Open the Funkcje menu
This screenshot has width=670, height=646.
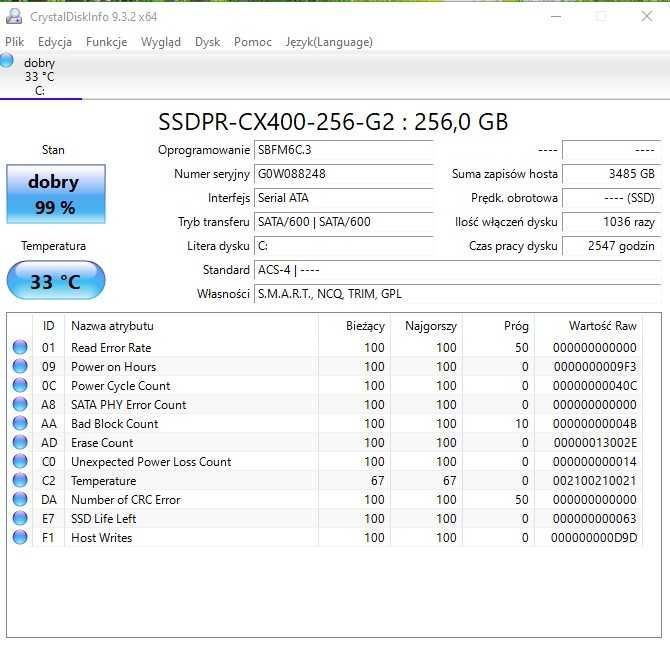[106, 42]
